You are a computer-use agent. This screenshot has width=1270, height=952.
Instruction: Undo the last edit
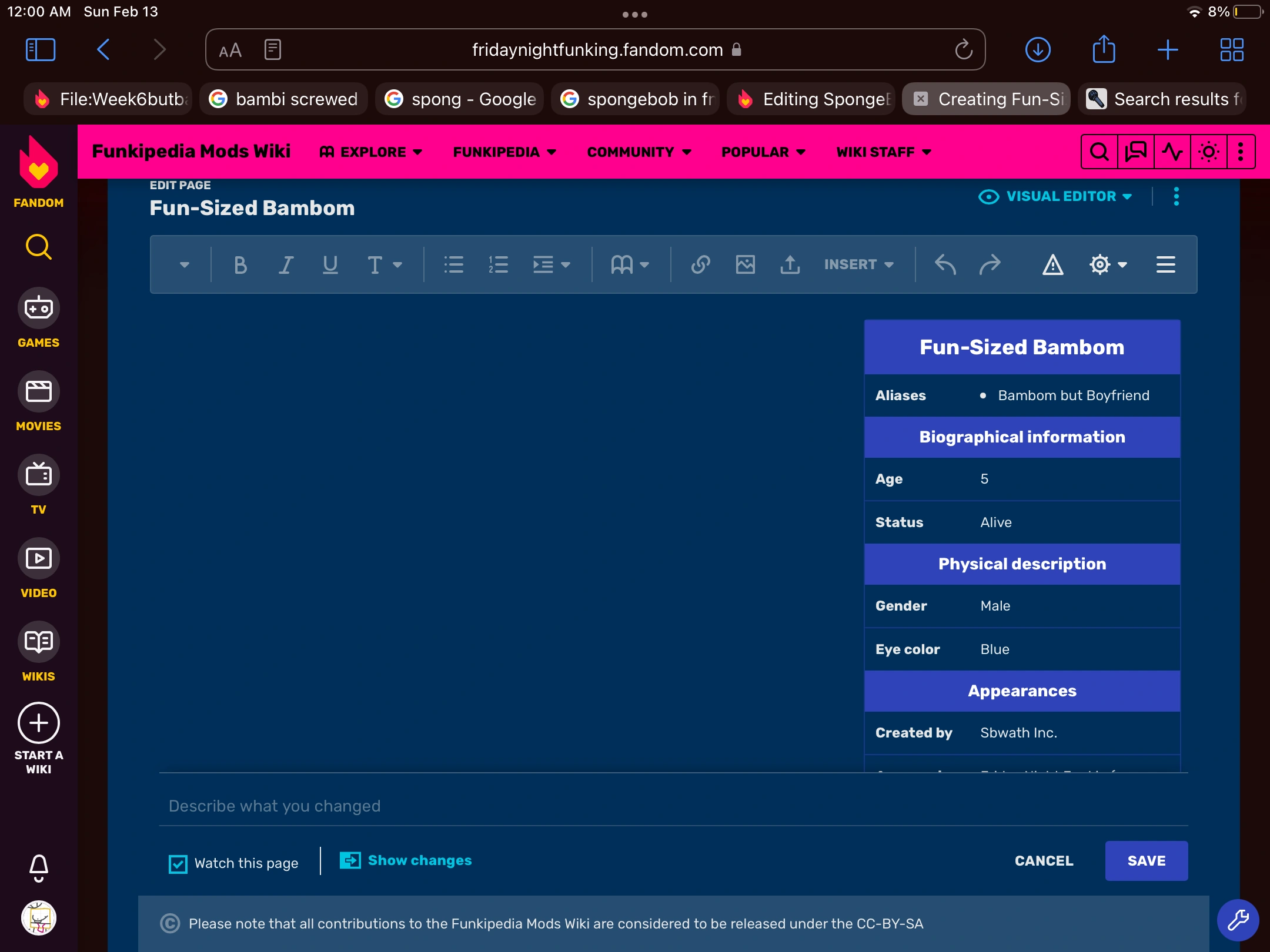945,265
